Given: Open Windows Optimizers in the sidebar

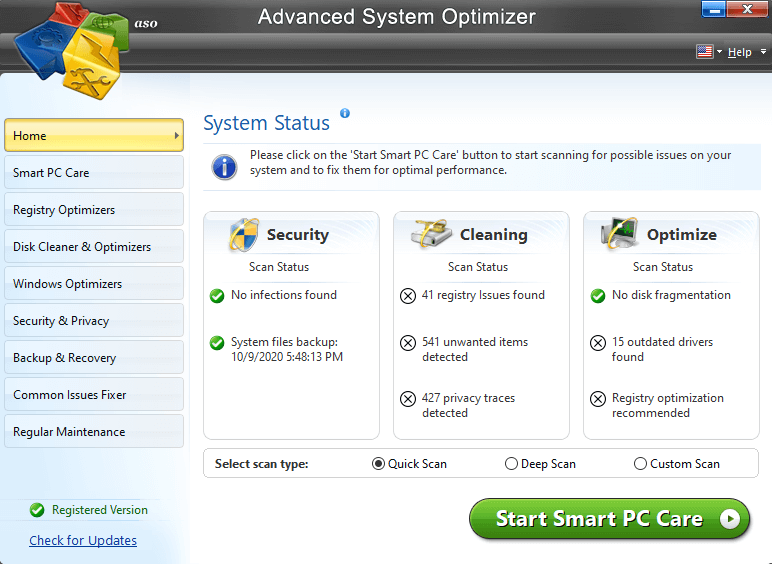Looking at the screenshot, I should (x=94, y=283).
